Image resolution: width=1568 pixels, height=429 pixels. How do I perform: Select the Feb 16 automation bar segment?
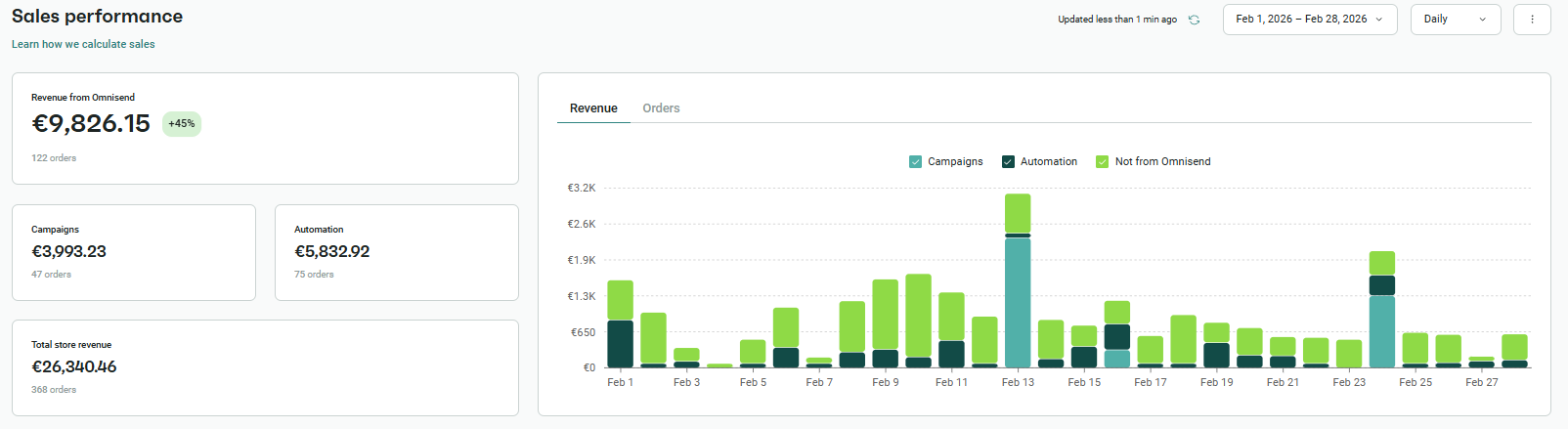point(1117,337)
